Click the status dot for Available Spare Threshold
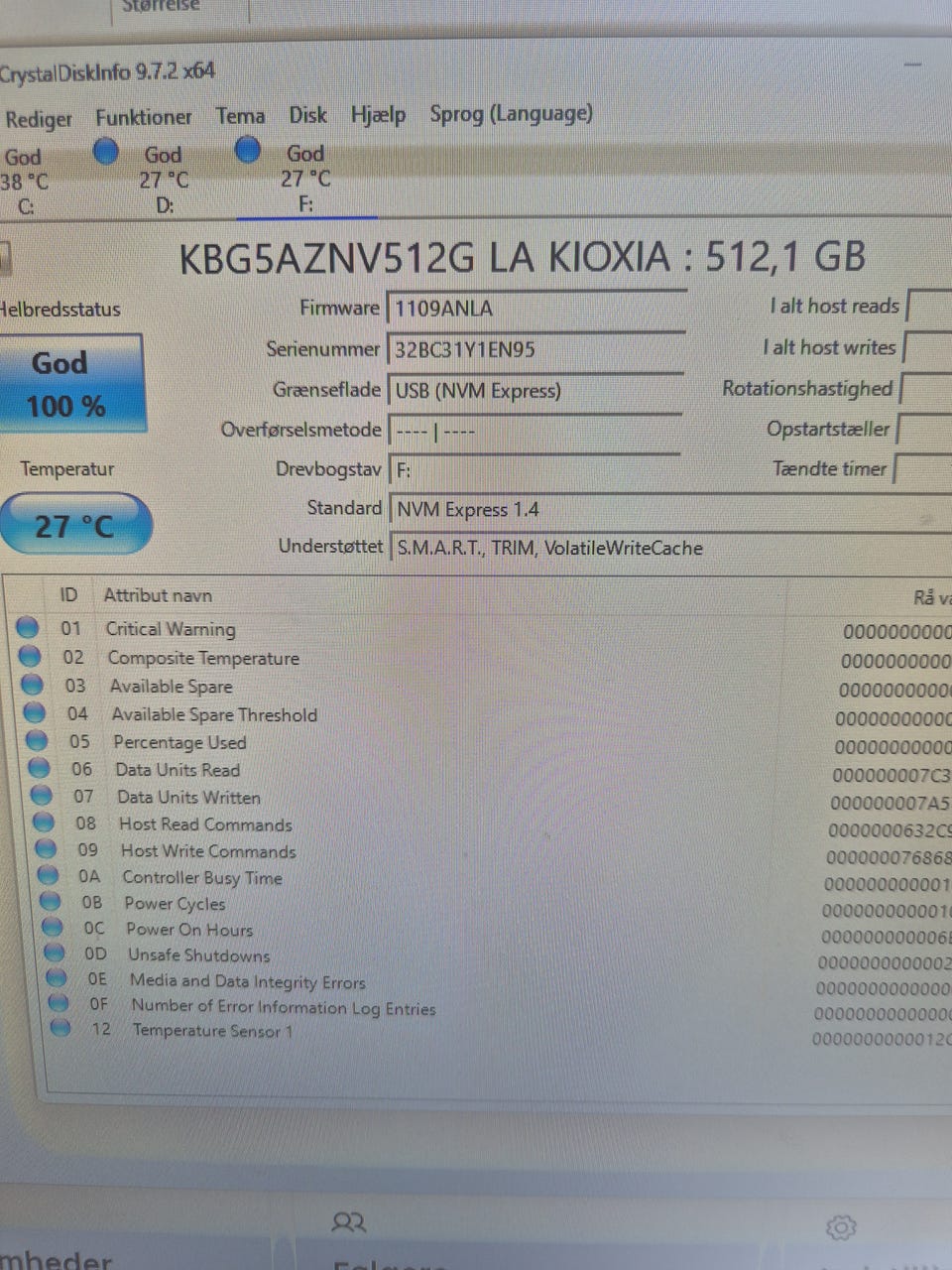Screen dimensions: 952x1270 click(x=34, y=712)
